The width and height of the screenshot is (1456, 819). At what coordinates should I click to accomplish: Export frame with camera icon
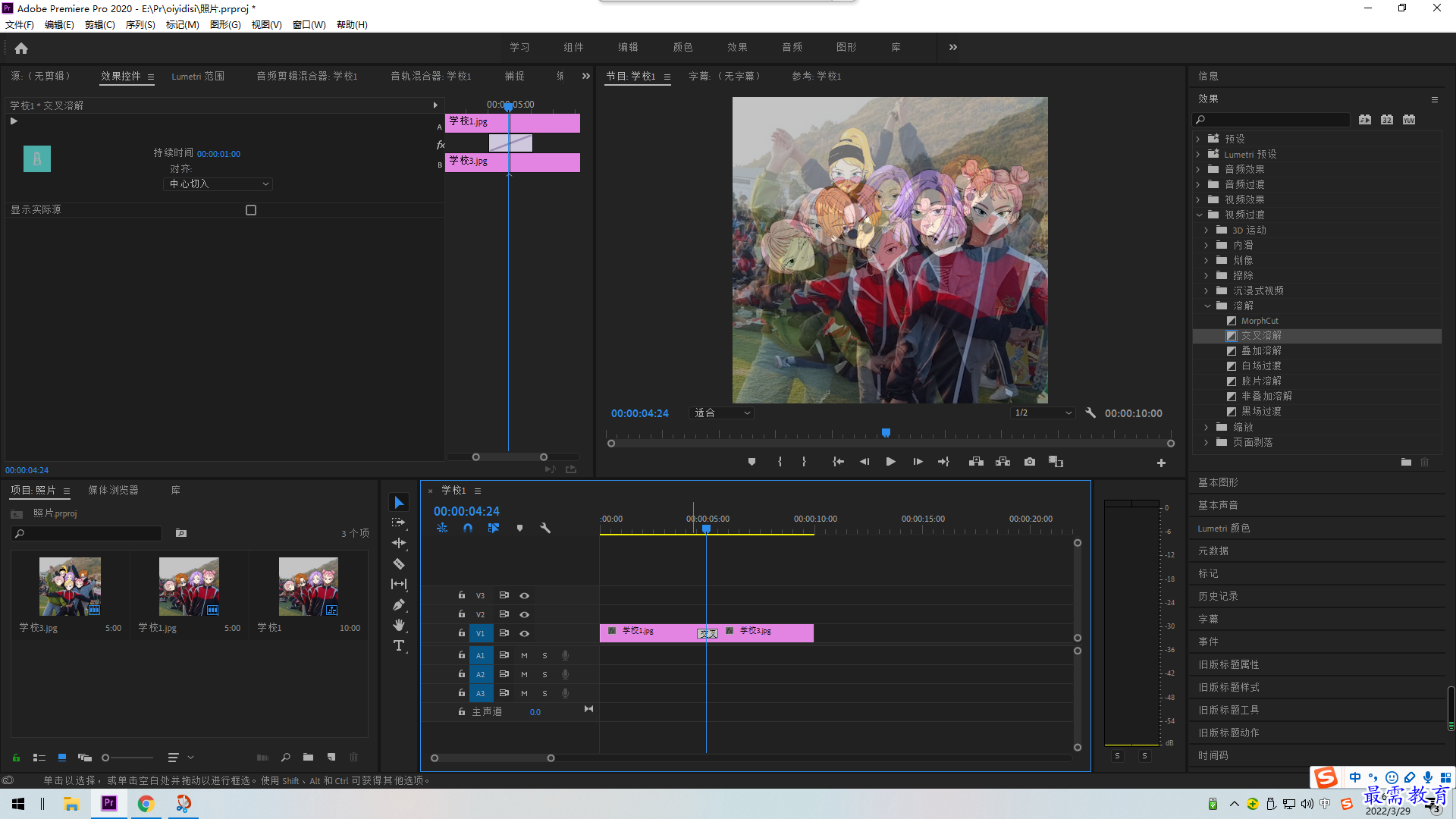point(1030,462)
